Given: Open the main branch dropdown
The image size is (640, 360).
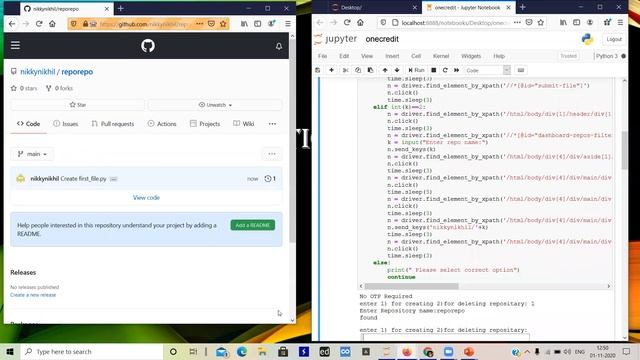Looking at the screenshot, I should [x=32, y=154].
